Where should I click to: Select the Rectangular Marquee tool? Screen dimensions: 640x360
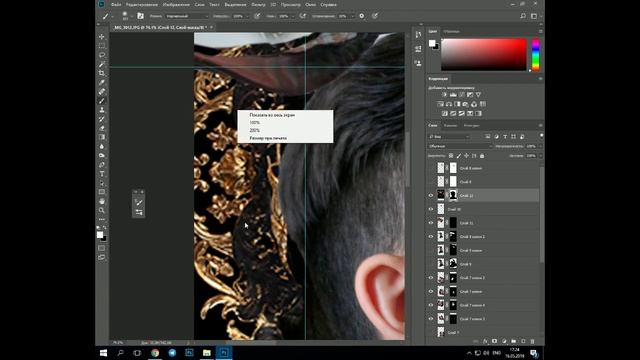pyautogui.click(x=102, y=46)
